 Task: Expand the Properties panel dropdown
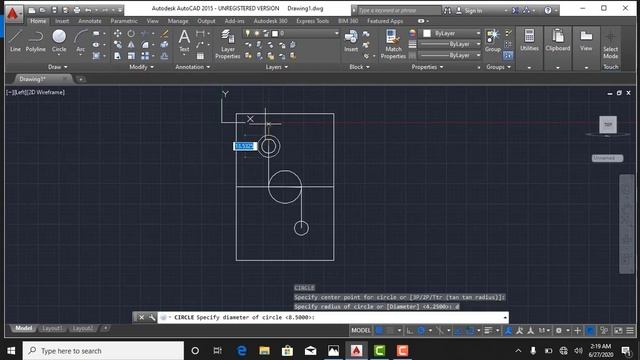coord(427,67)
